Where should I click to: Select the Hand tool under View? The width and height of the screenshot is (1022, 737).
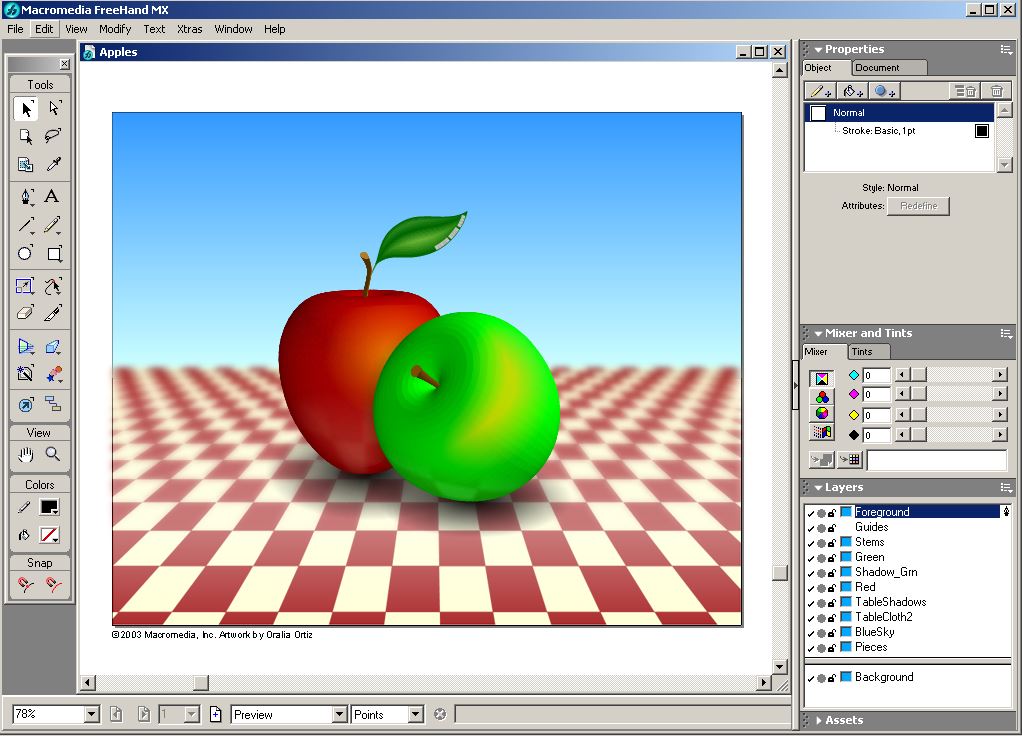point(25,456)
